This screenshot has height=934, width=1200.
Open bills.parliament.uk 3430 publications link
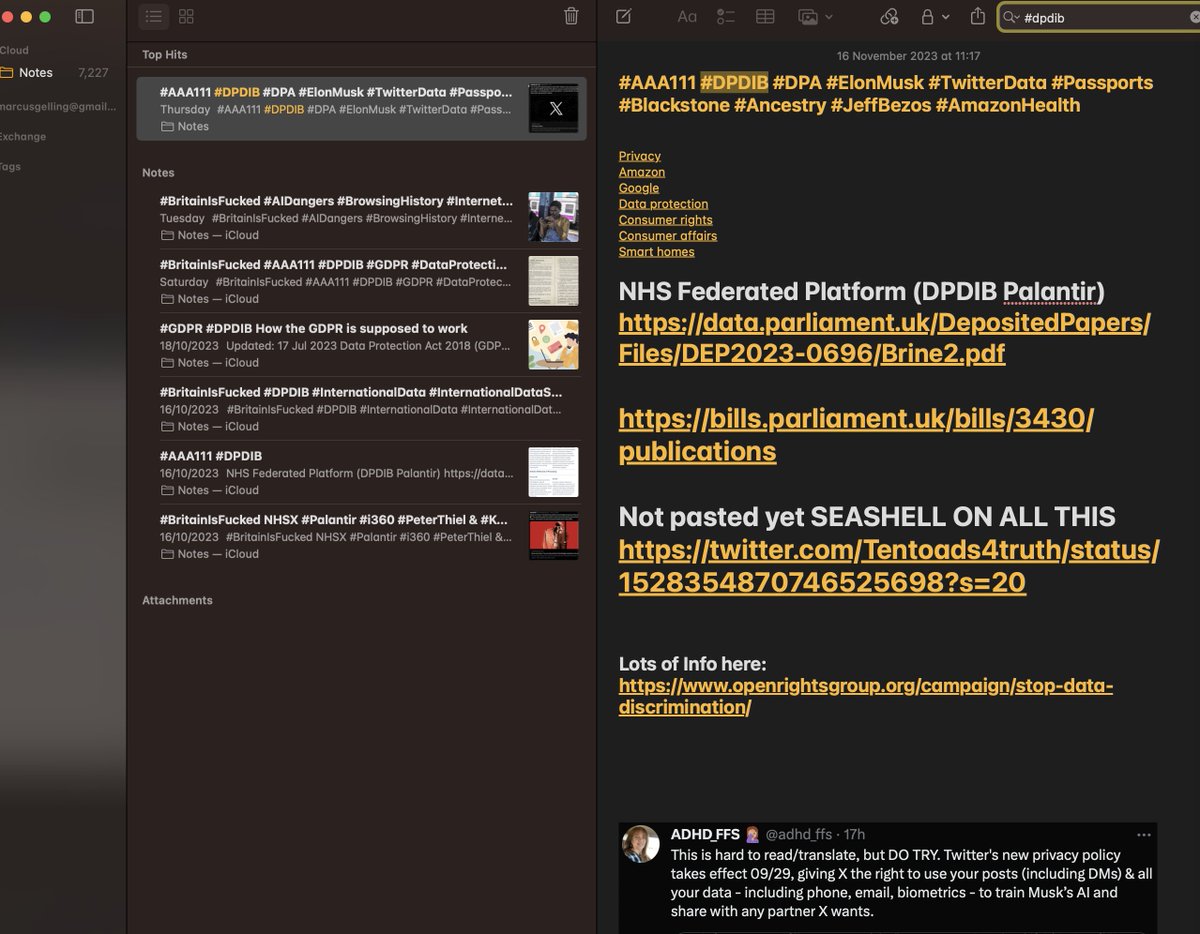(x=856, y=434)
